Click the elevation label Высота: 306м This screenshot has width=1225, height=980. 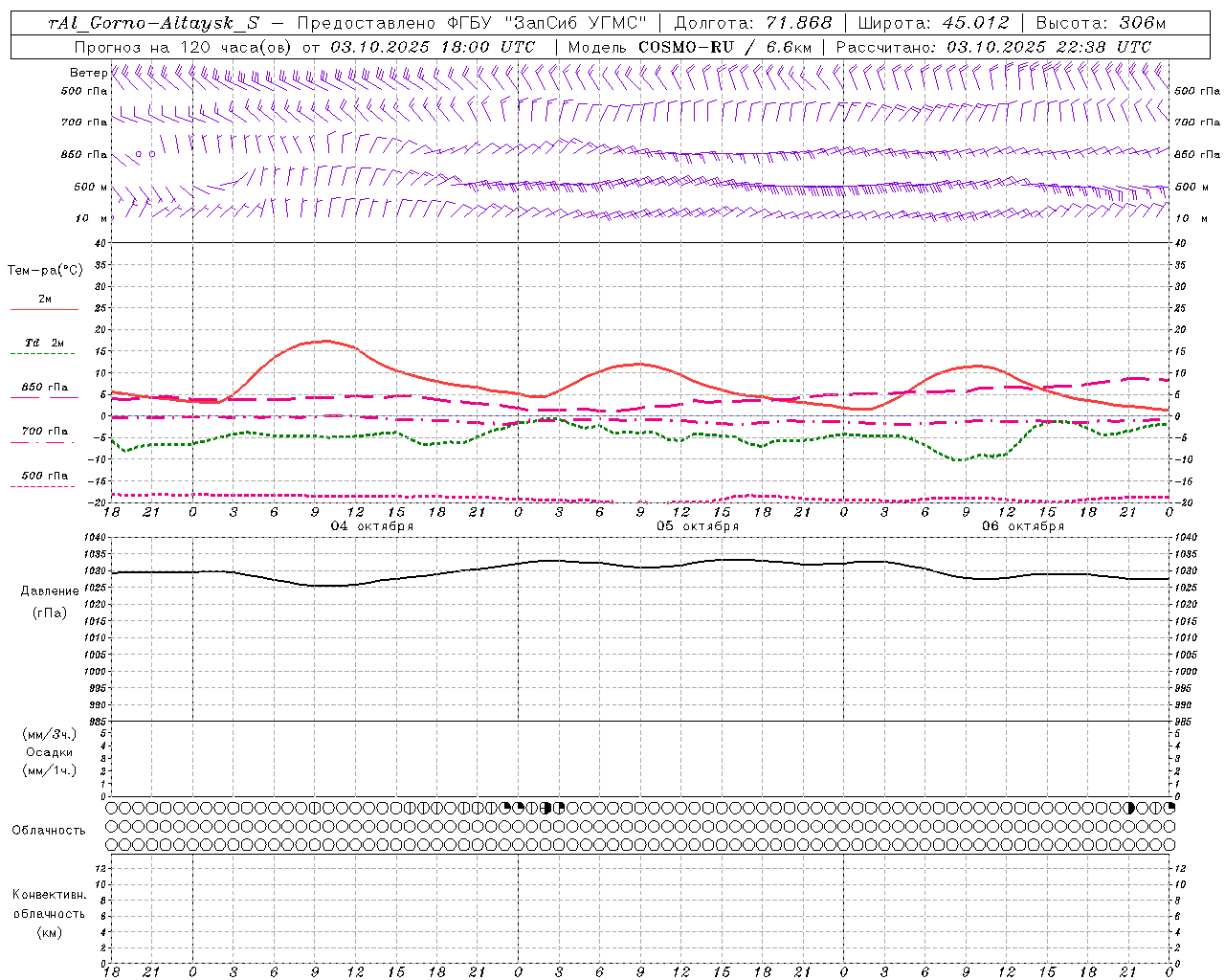[1102, 24]
